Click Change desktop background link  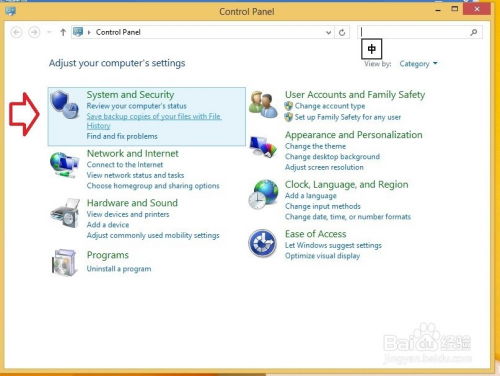(x=332, y=157)
